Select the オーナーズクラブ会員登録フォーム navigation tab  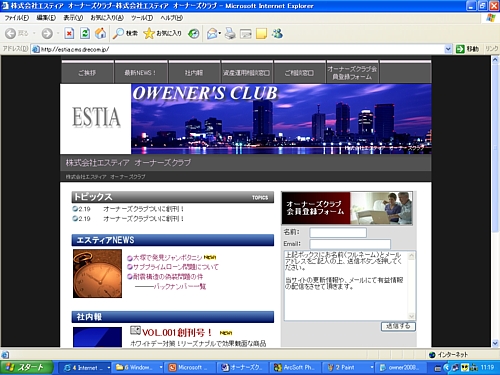pos(352,72)
